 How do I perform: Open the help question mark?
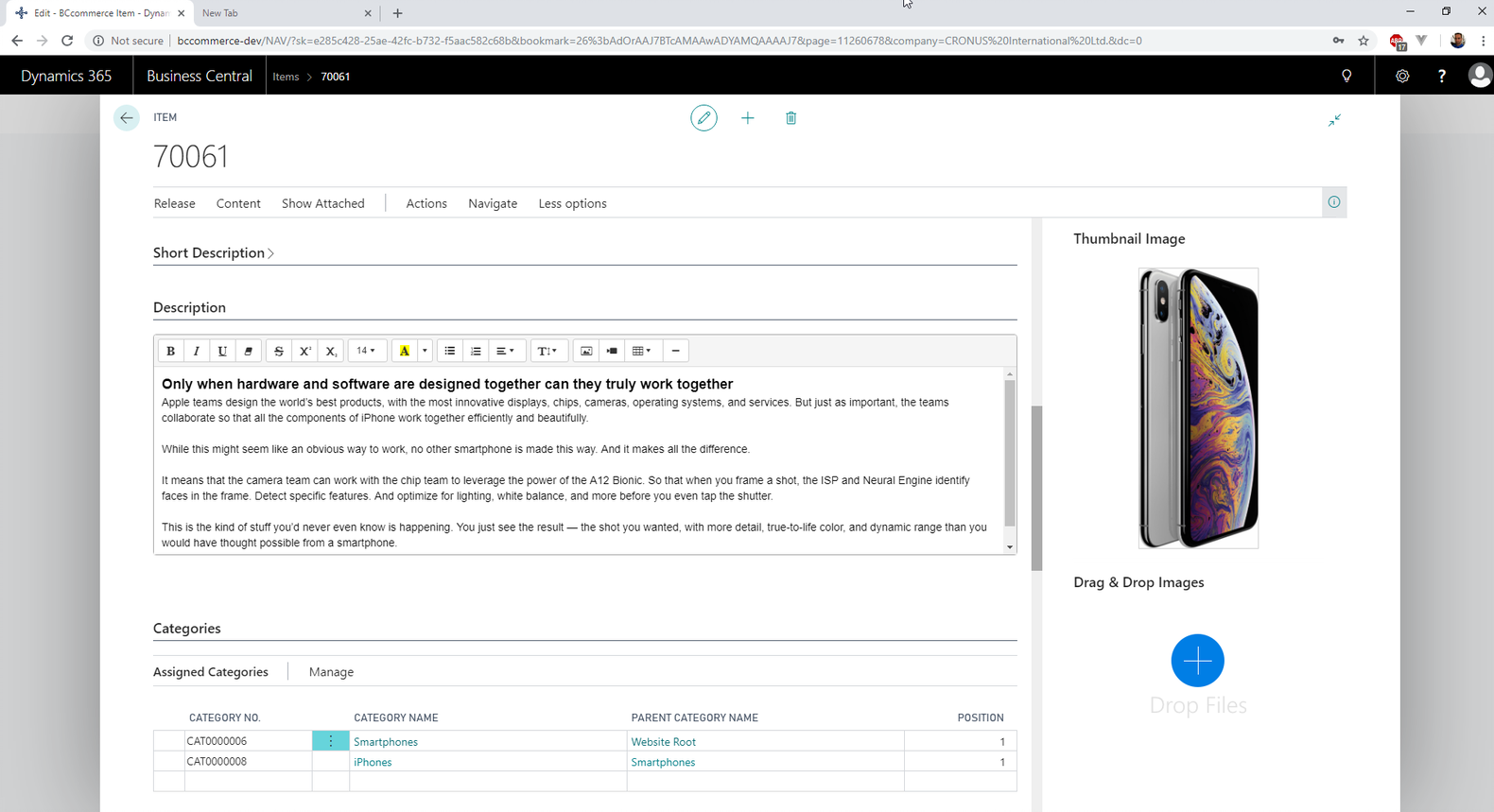coord(1442,76)
